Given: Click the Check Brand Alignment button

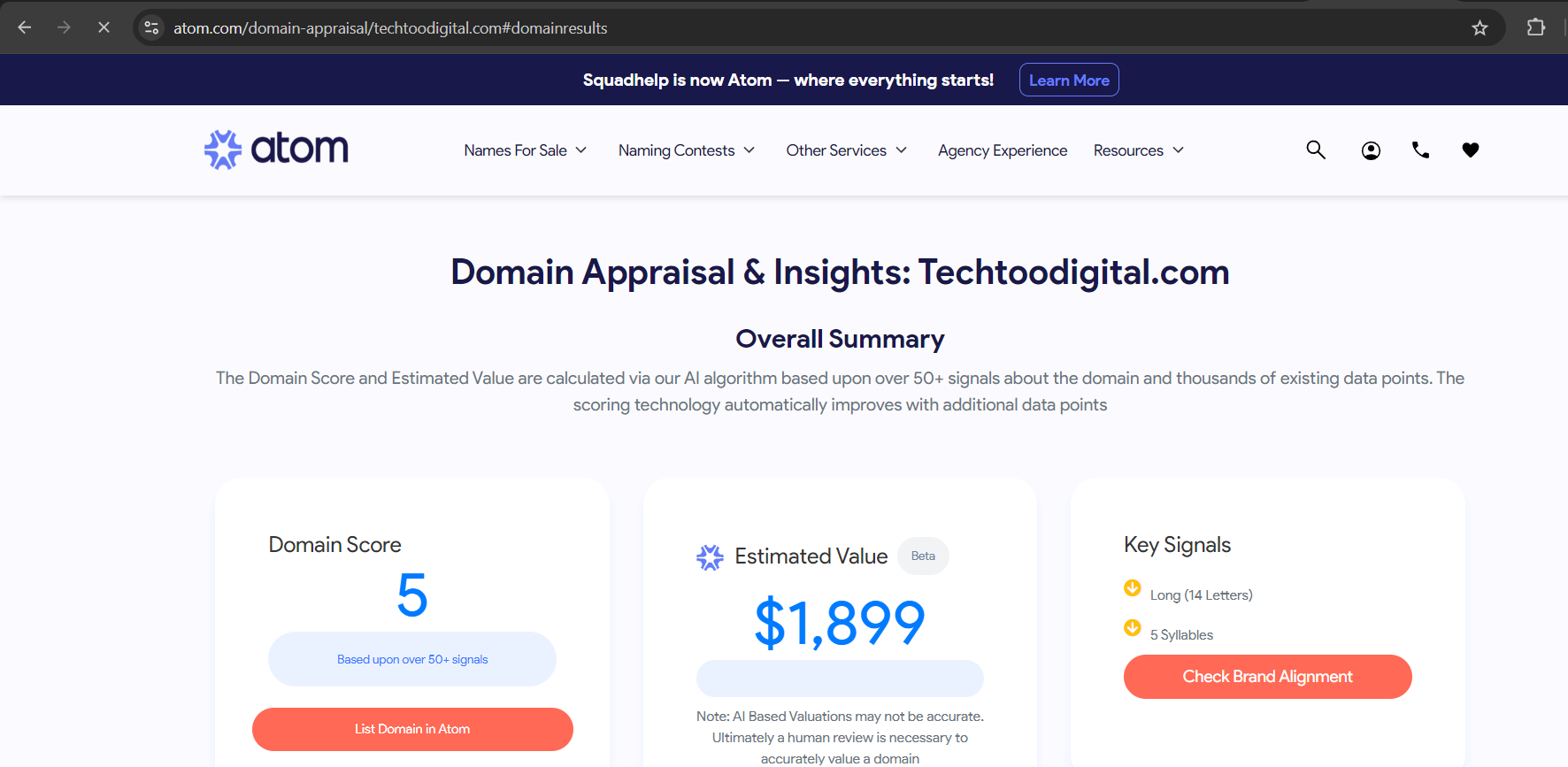Looking at the screenshot, I should [x=1267, y=677].
